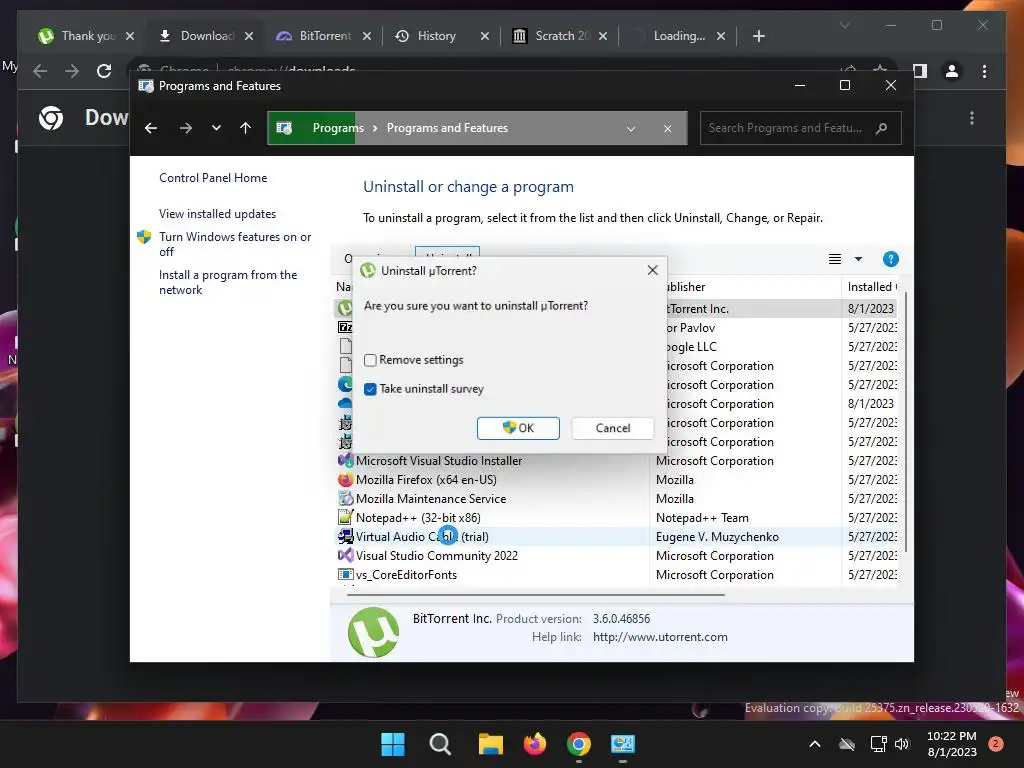This screenshot has width=1024, height=768.
Task: Expand the view options dropdown arrow
Action: coord(858,259)
